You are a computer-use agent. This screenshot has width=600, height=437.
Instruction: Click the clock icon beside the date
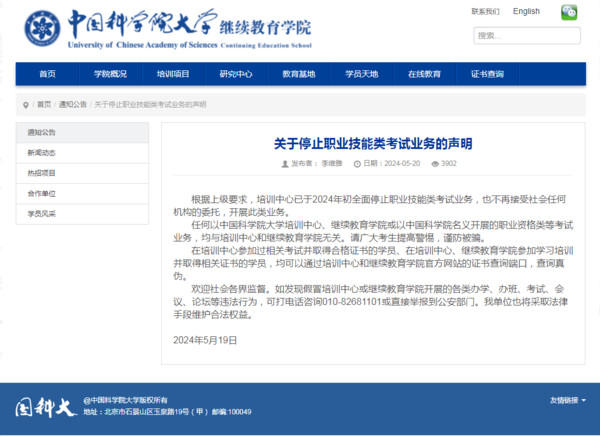click(x=357, y=164)
